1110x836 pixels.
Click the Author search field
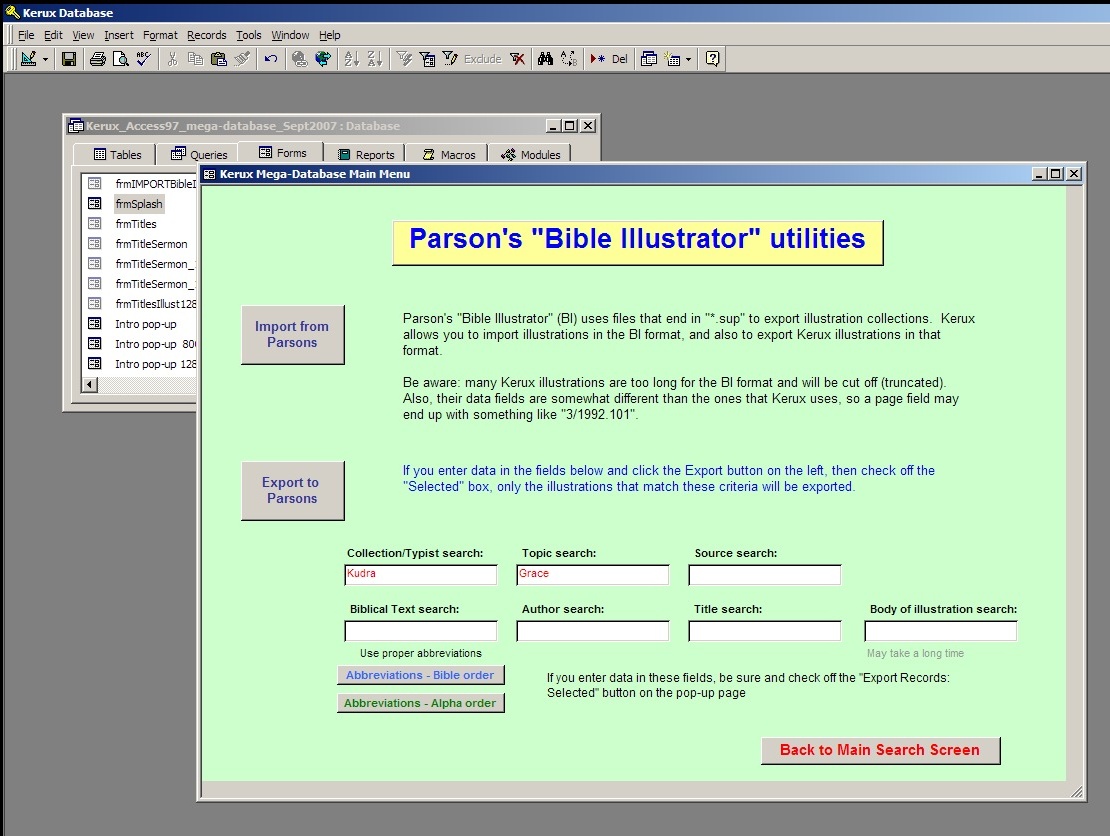593,631
